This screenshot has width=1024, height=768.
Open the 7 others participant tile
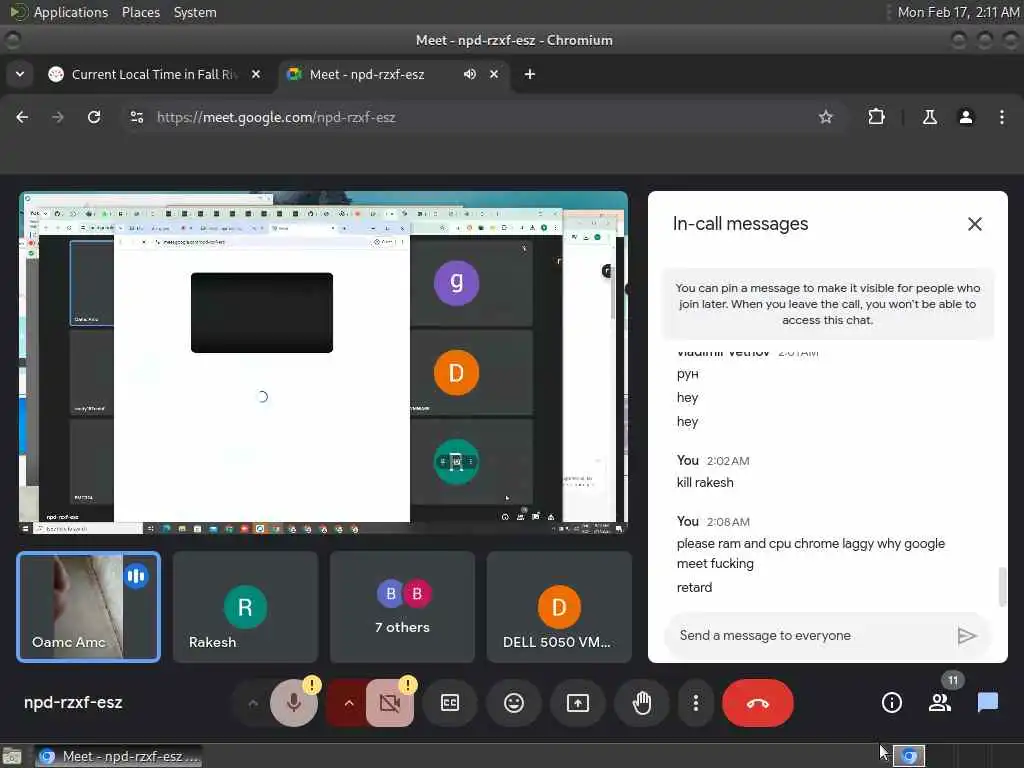(402, 607)
